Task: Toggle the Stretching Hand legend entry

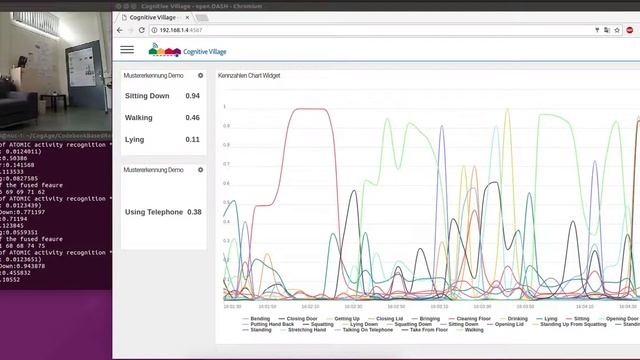Action: [303, 330]
